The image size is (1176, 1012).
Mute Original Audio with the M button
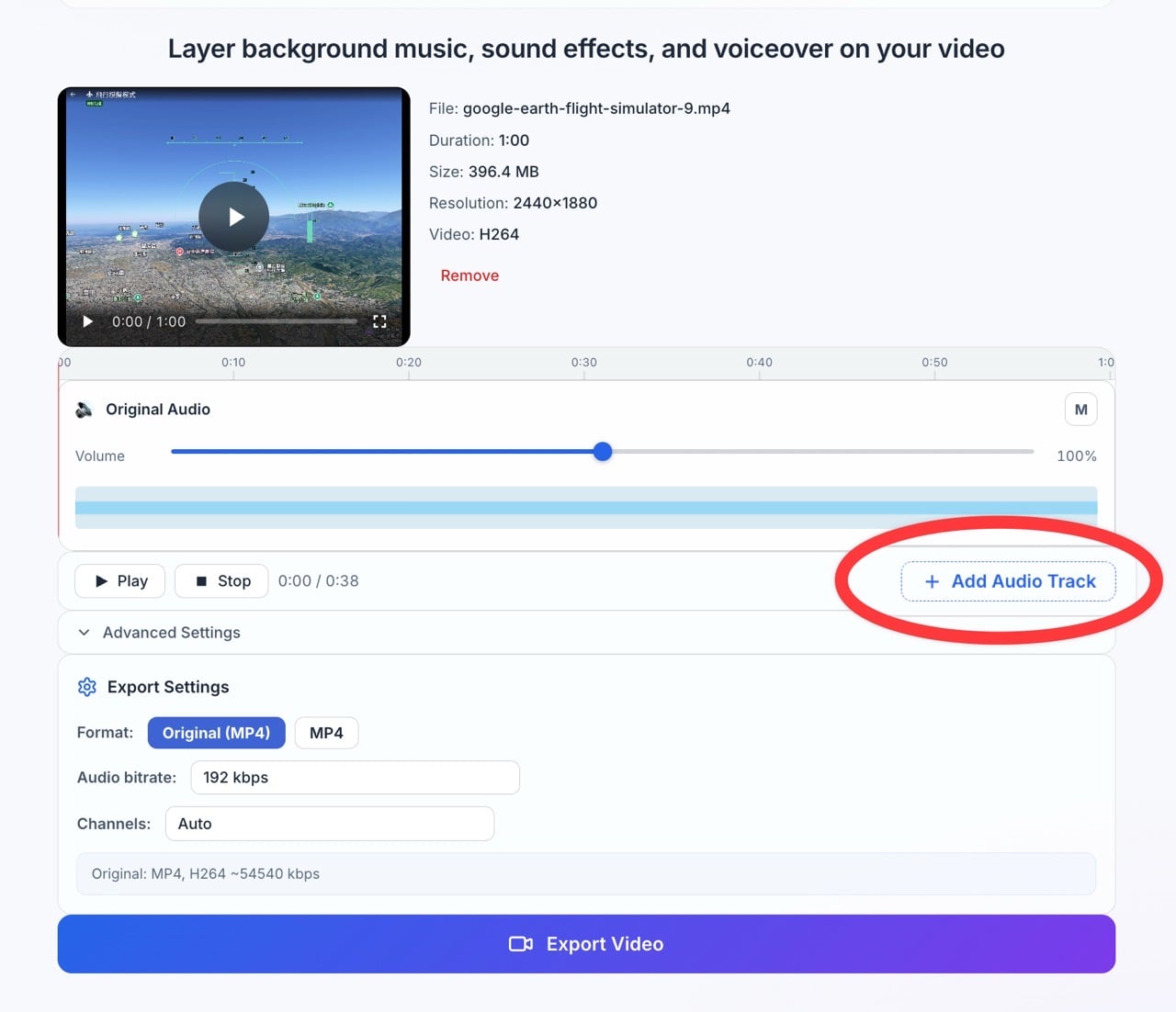click(x=1080, y=410)
